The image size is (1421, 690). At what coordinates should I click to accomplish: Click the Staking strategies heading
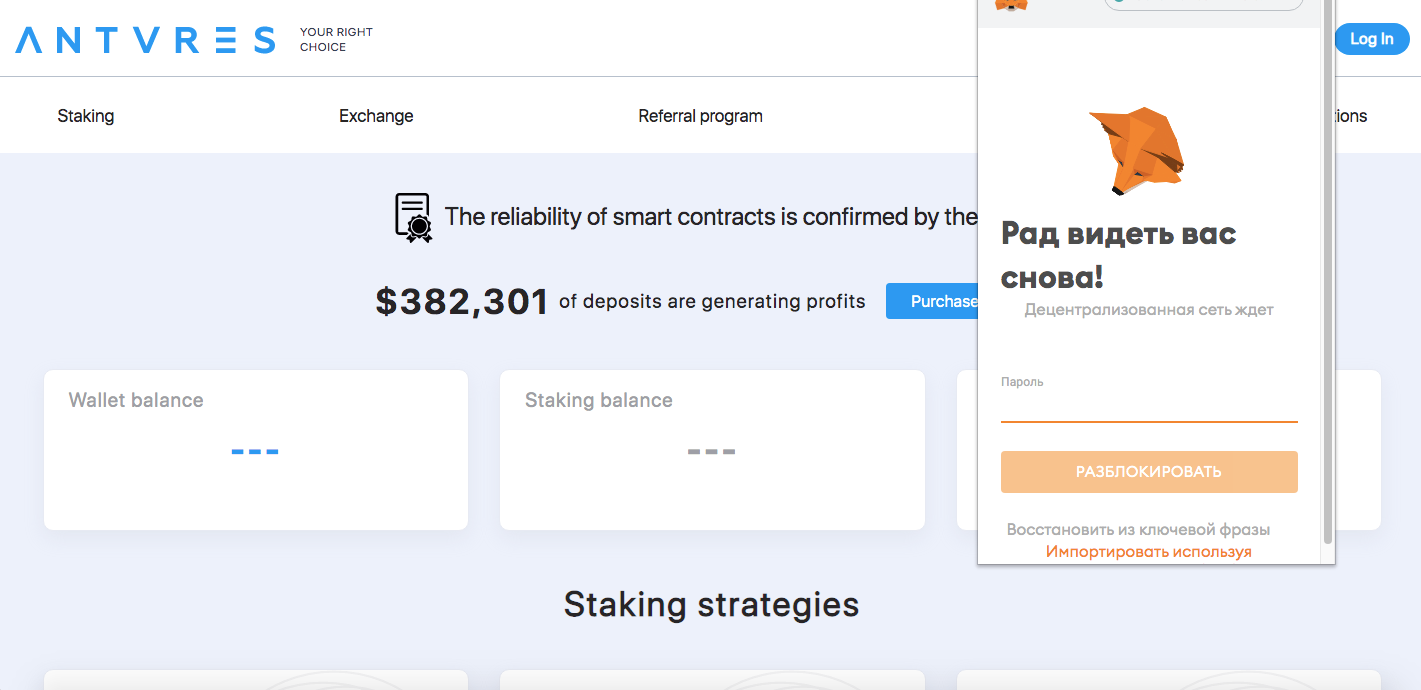(x=711, y=604)
